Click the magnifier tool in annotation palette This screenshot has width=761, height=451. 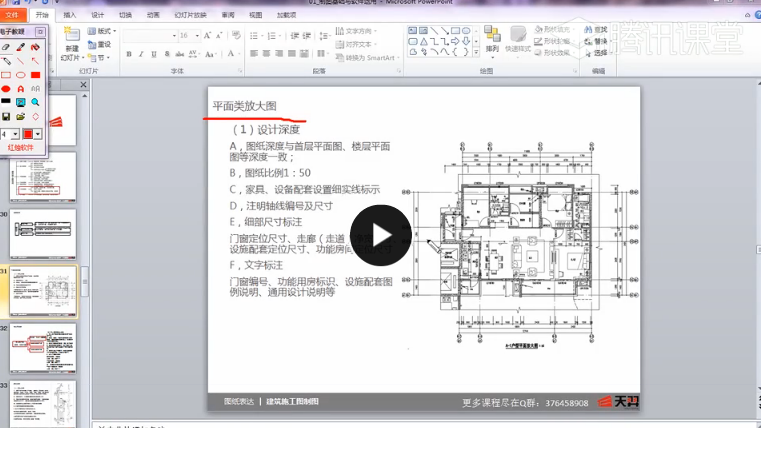pos(35,102)
